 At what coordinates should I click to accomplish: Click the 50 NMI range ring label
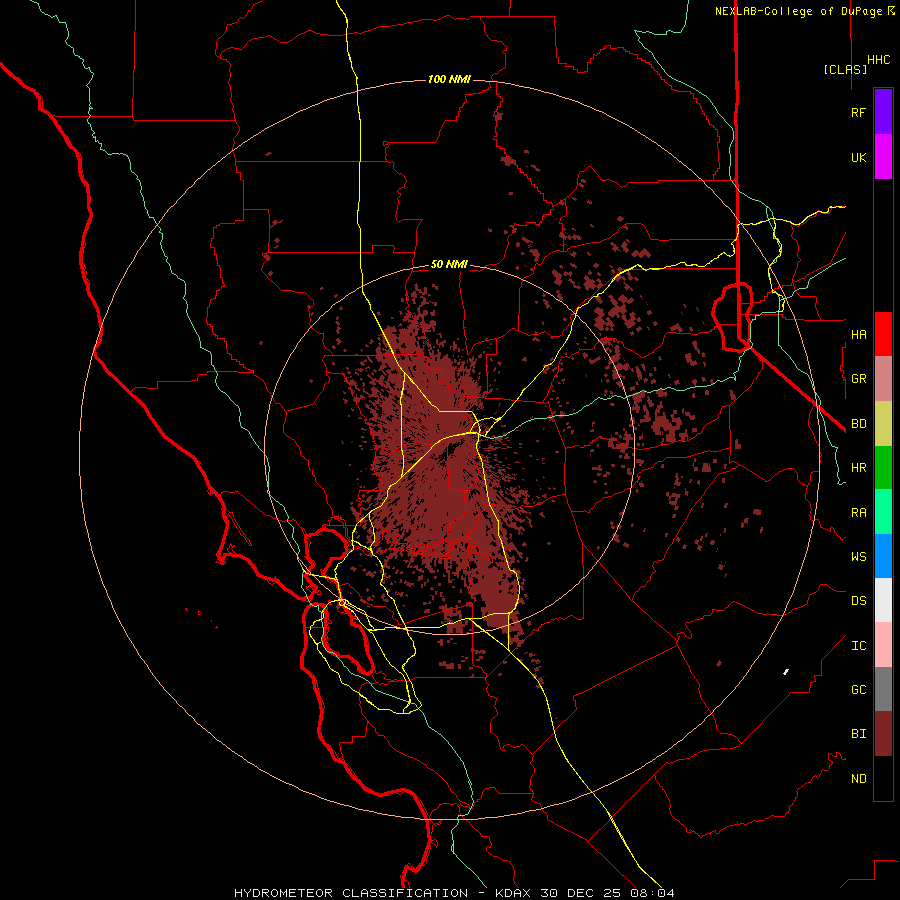[x=449, y=264]
